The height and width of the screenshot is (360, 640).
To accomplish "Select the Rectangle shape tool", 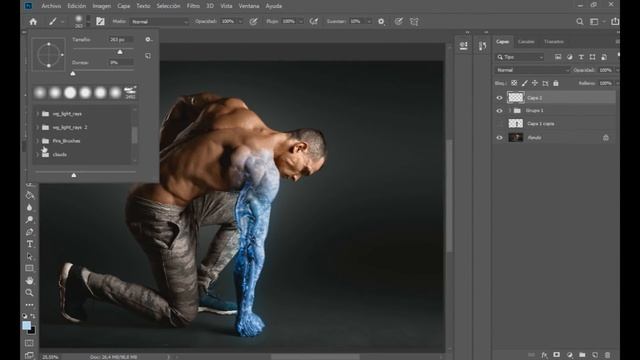I will [x=29, y=268].
